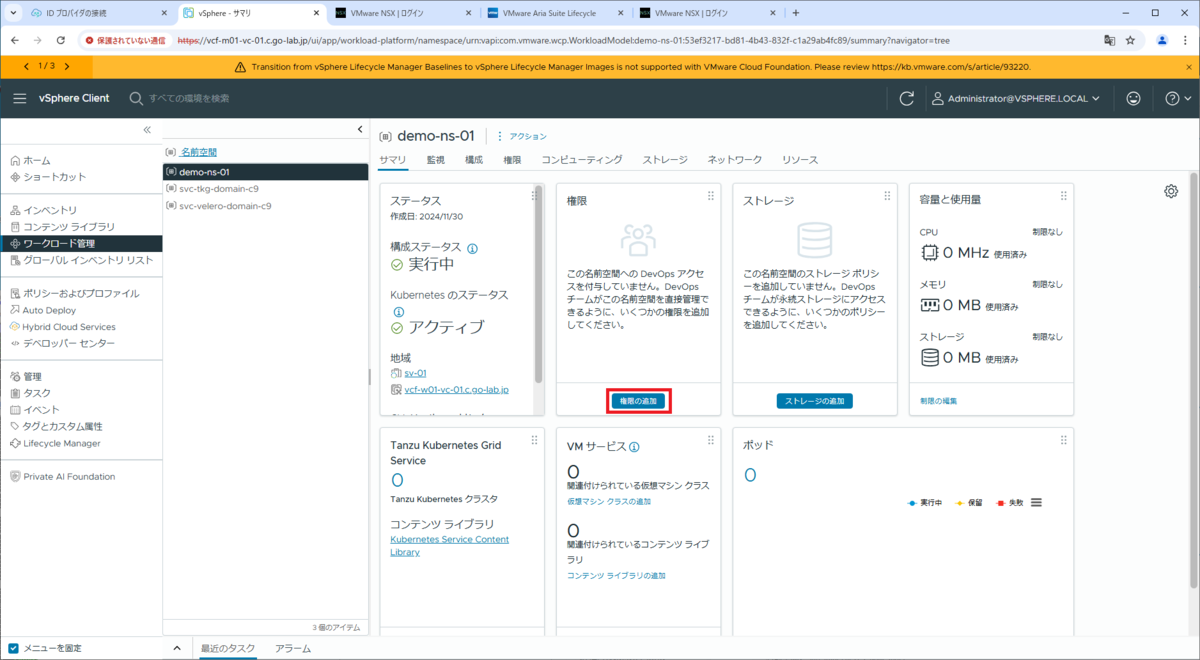Select demo-ns-01 in the namespace tree
This screenshot has width=1200, height=660.
[265, 172]
